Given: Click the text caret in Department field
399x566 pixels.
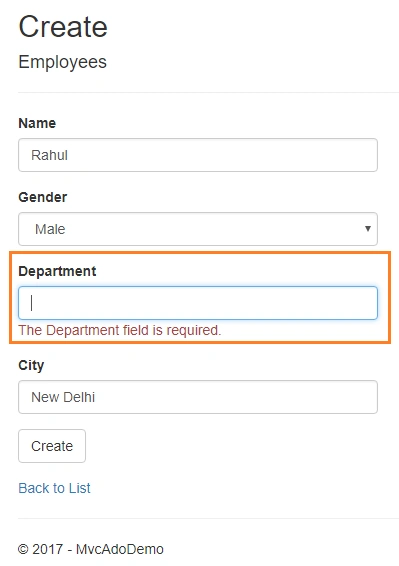Looking at the screenshot, I should 32,303.
